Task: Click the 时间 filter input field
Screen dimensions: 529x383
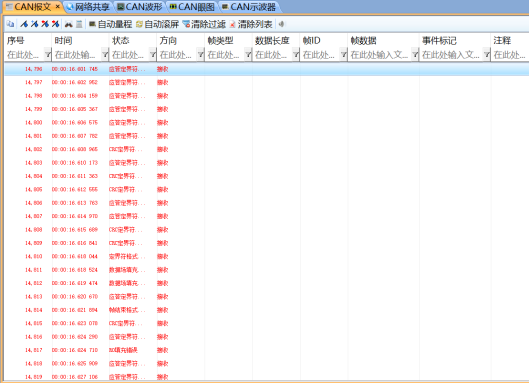Action: pyautogui.click(x=77, y=55)
